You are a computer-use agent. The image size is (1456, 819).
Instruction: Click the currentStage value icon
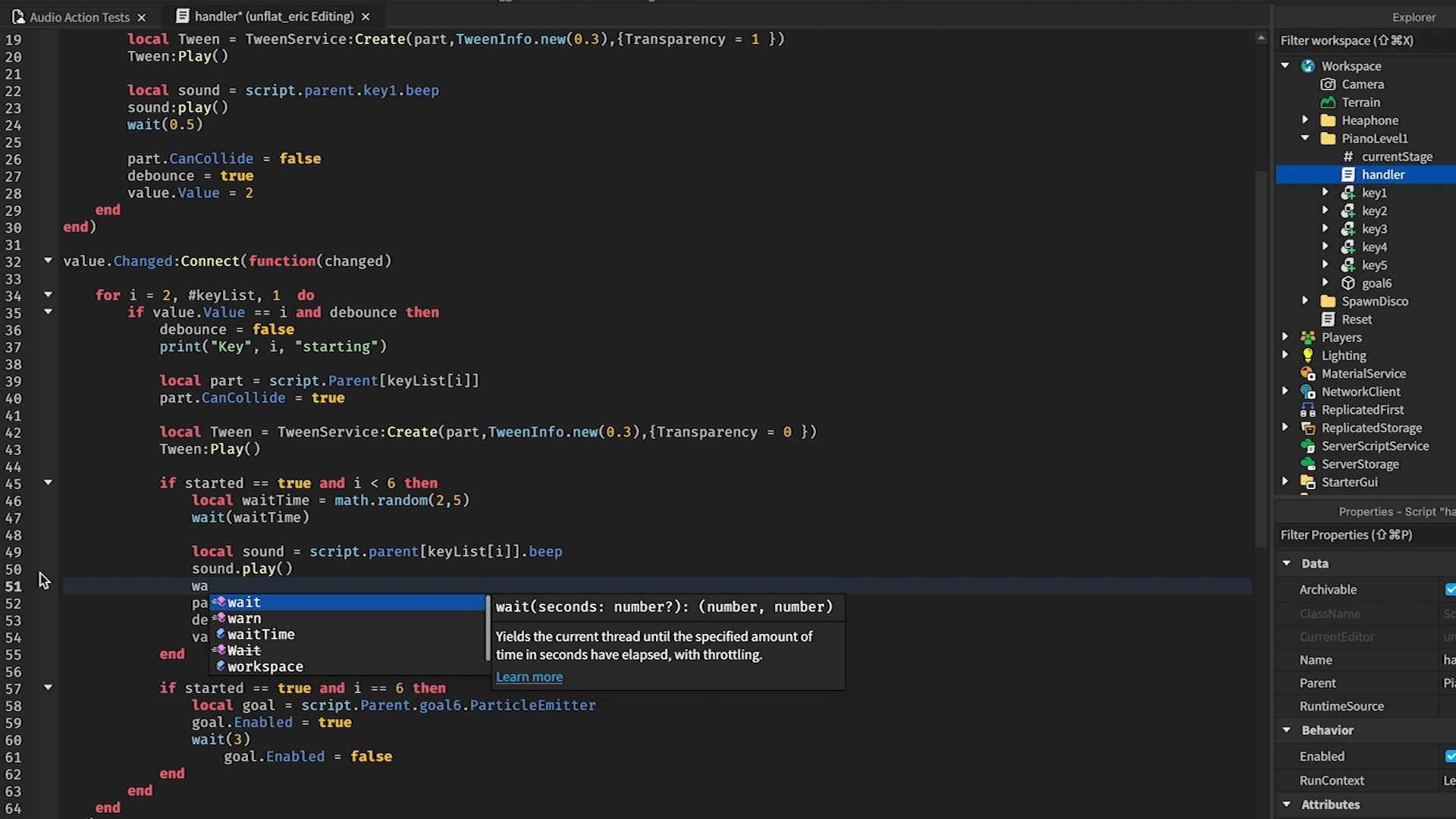click(x=1348, y=157)
